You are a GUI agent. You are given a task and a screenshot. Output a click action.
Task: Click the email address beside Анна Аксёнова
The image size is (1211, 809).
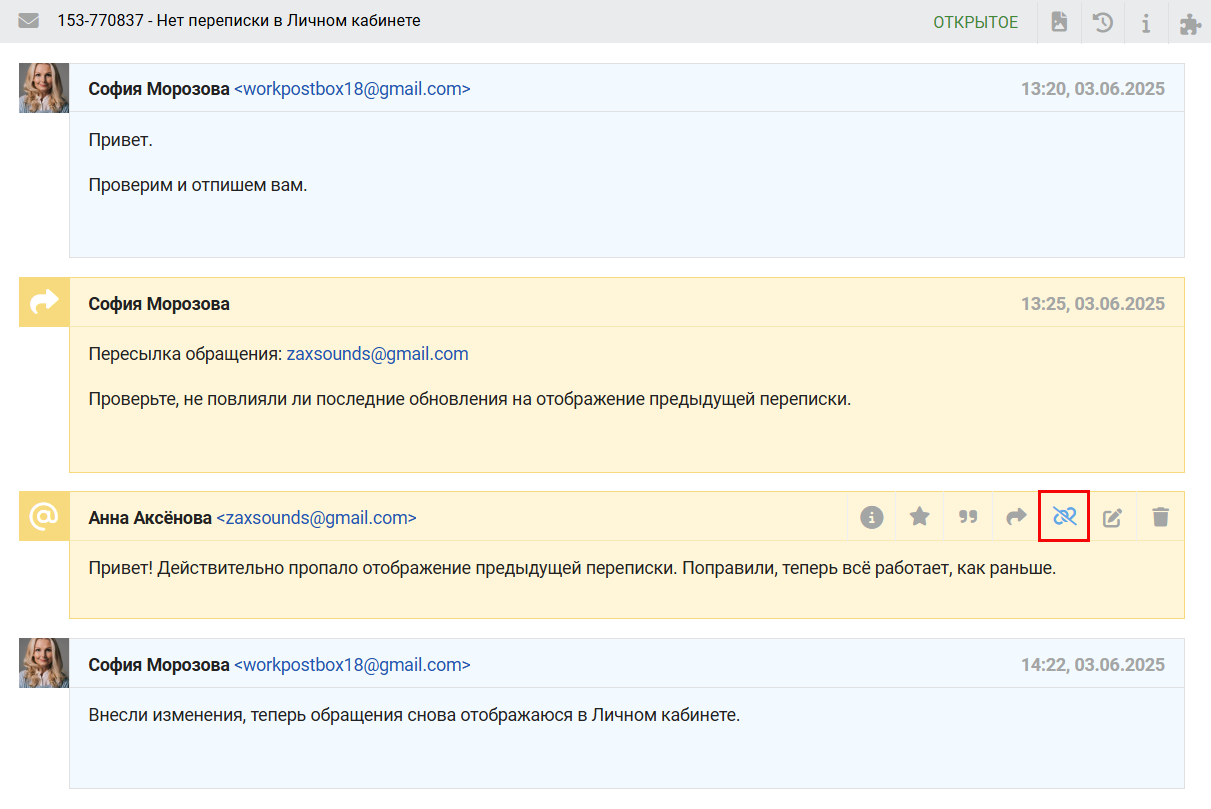click(x=316, y=518)
